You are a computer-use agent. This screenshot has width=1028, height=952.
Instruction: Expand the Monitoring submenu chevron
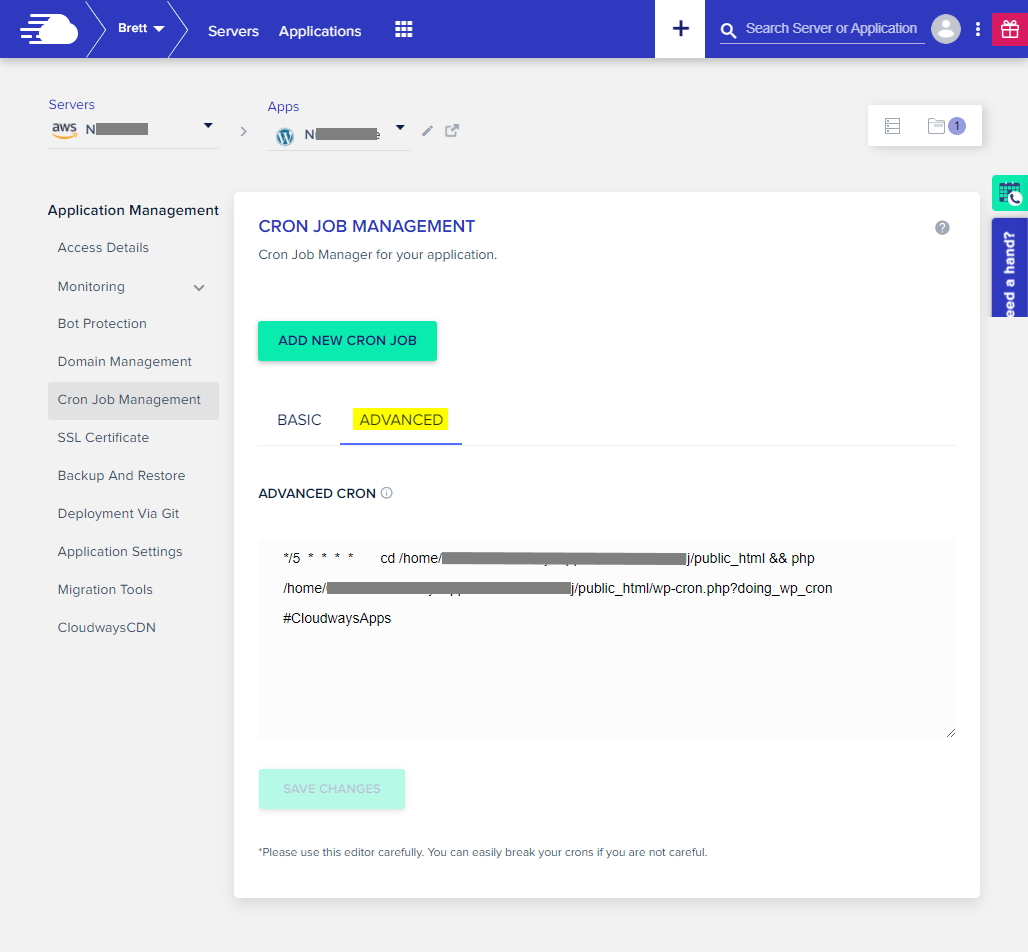(x=199, y=287)
